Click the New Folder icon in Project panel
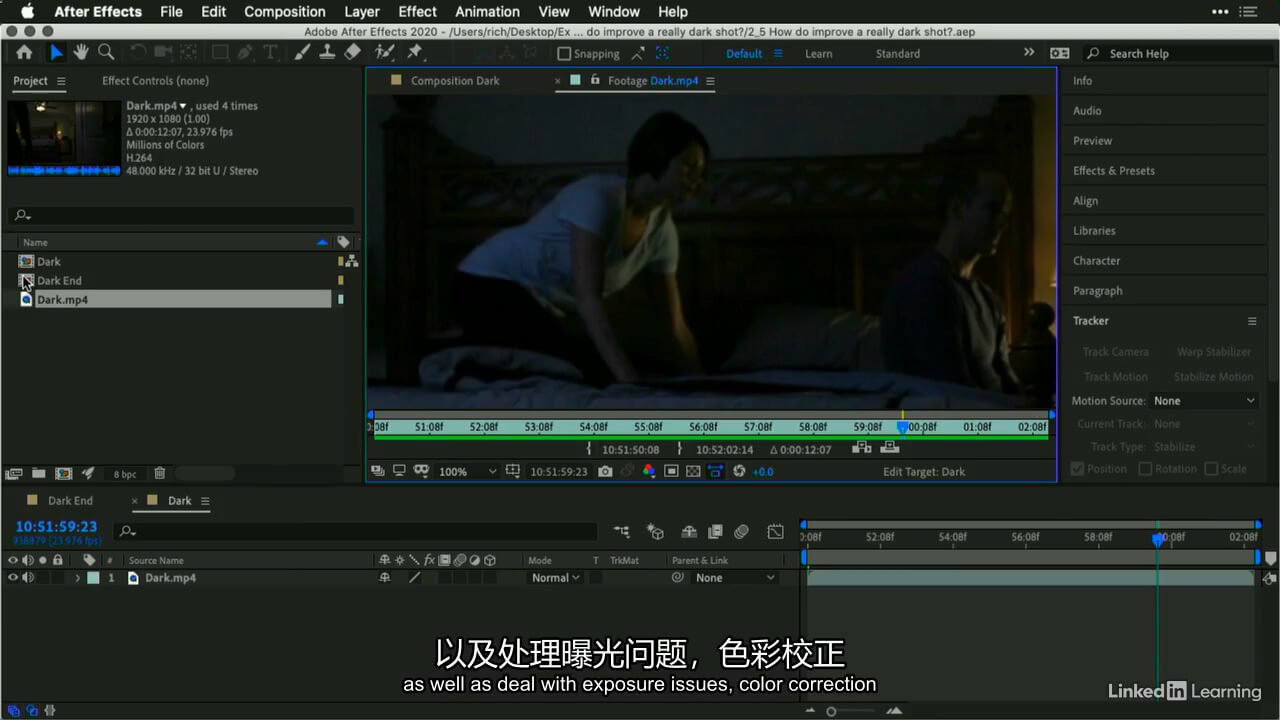 [x=38, y=473]
